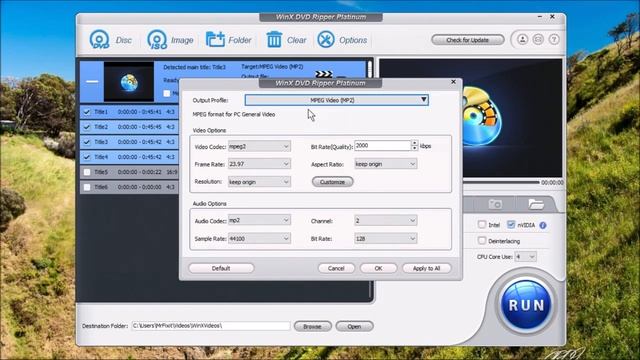640x360 pixels.
Task: Browse for a destination folder
Action: [x=313, y=326]
